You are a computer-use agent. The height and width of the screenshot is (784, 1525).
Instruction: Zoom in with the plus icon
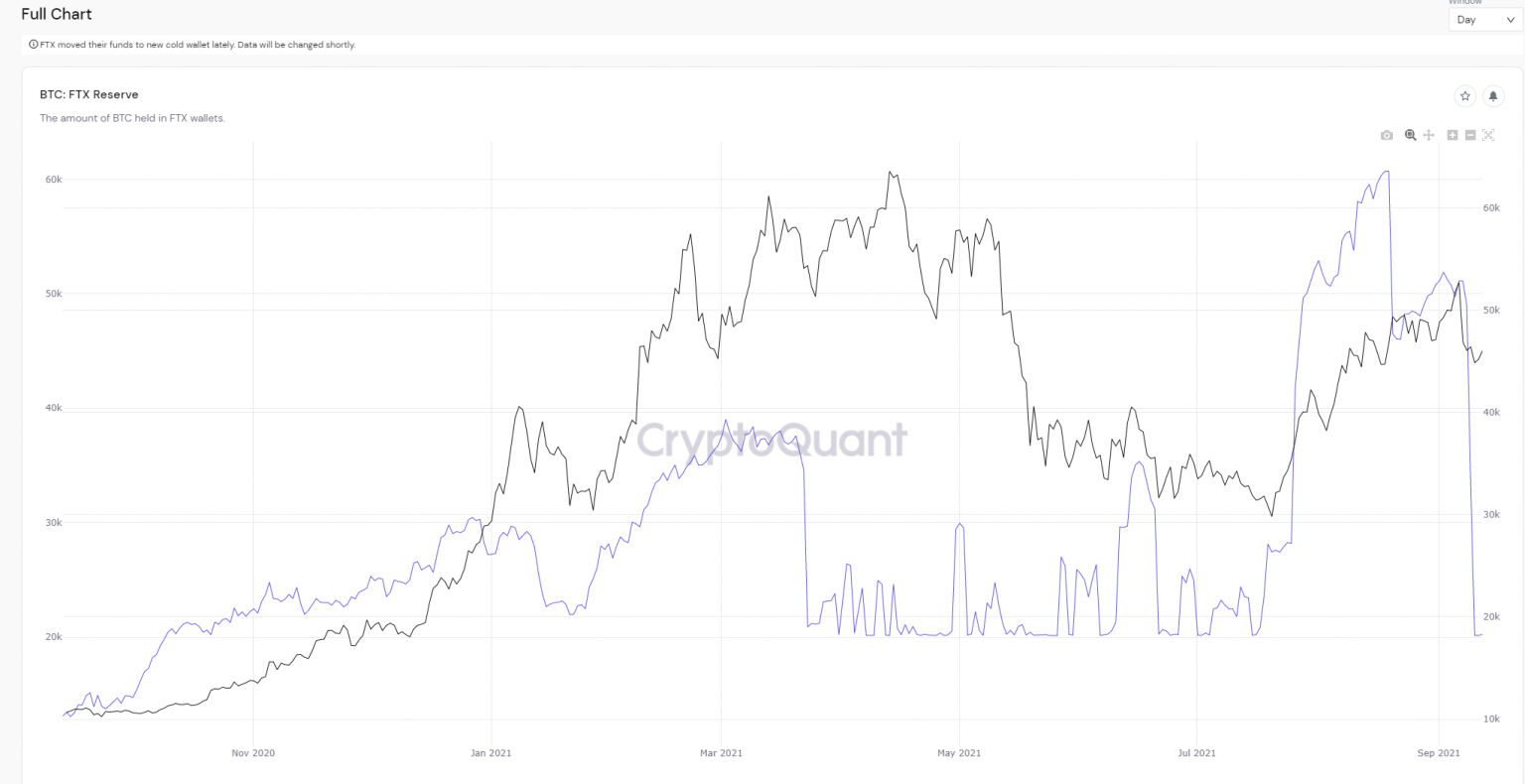click(x=1453, y=135)
